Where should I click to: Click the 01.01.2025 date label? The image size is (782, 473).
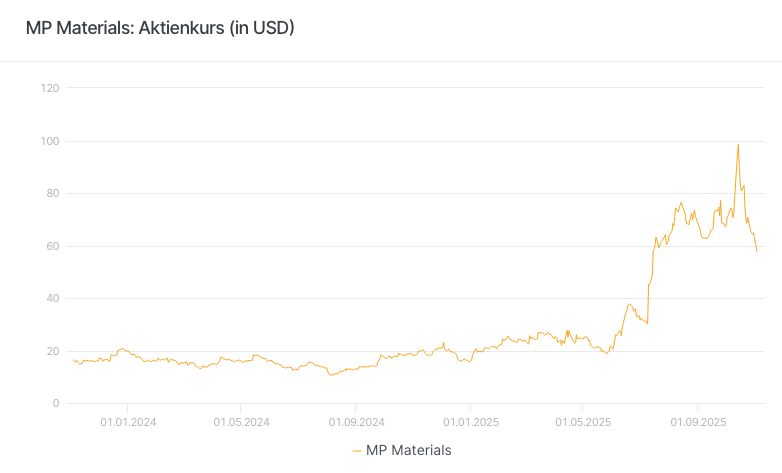click(471, 423)
